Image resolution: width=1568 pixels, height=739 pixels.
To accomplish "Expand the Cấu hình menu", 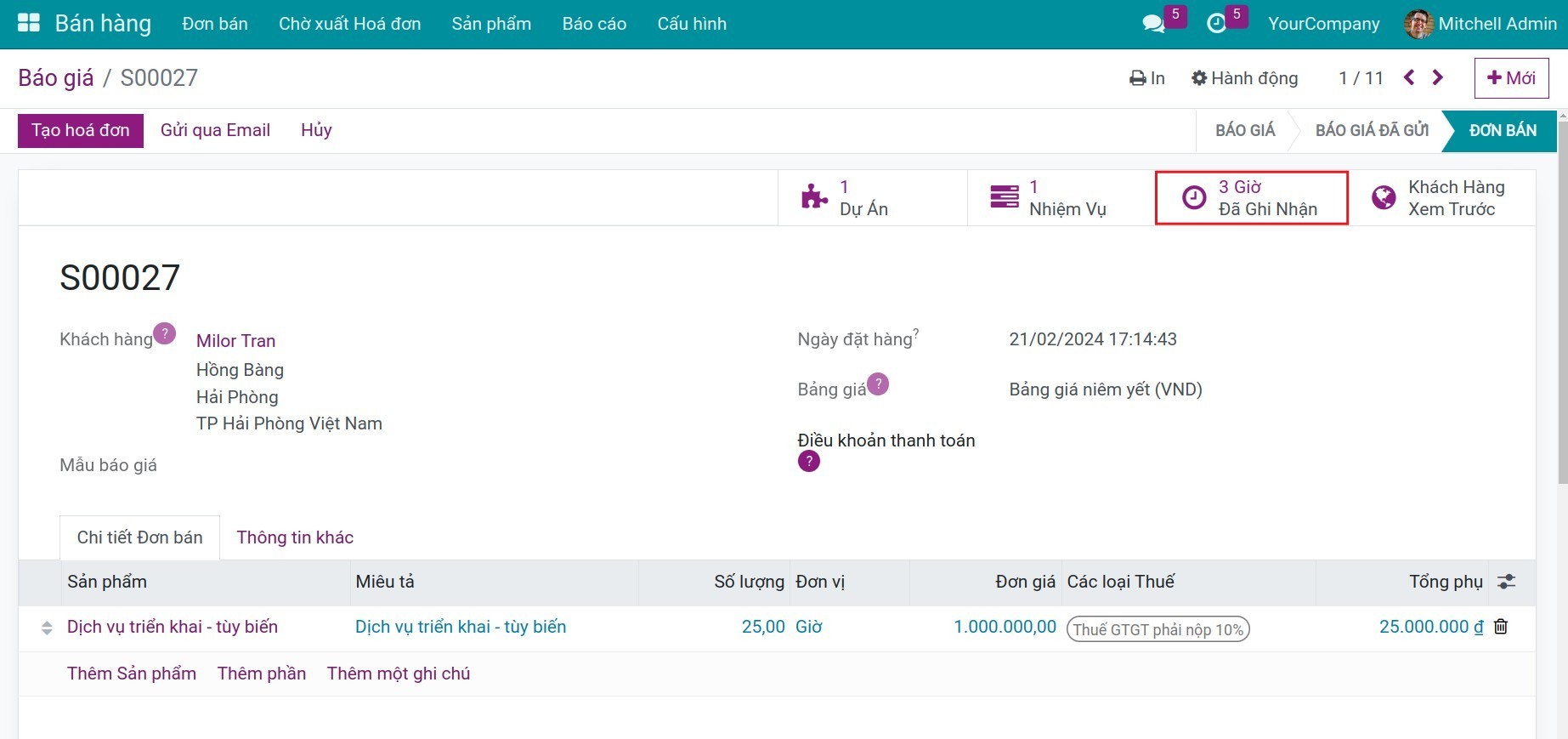I will click(692, 24).
